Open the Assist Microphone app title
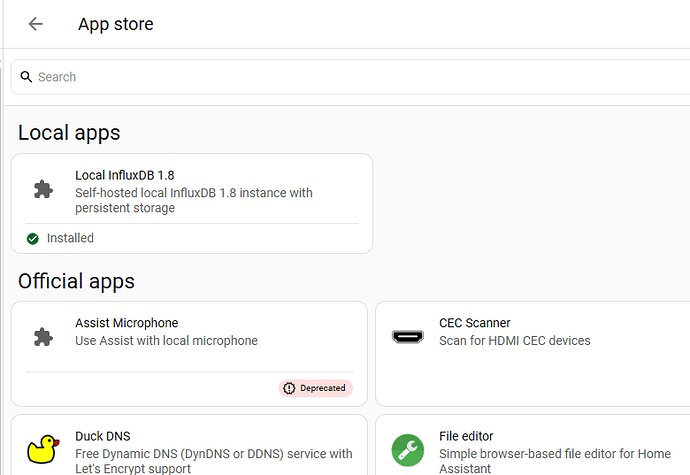This screenshot has width=690, height=475. (127, 323)
